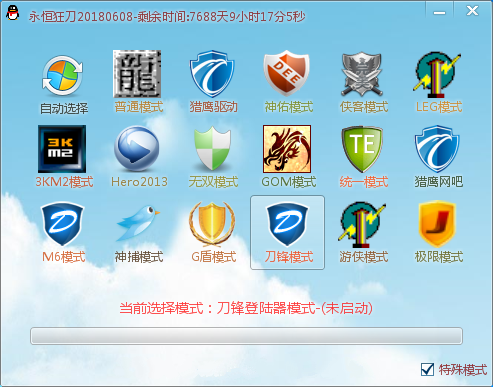Select the GOM模式 dragon icon
Image resolution: width=493 pixels, height=387 pixels.
click(287, 149)
